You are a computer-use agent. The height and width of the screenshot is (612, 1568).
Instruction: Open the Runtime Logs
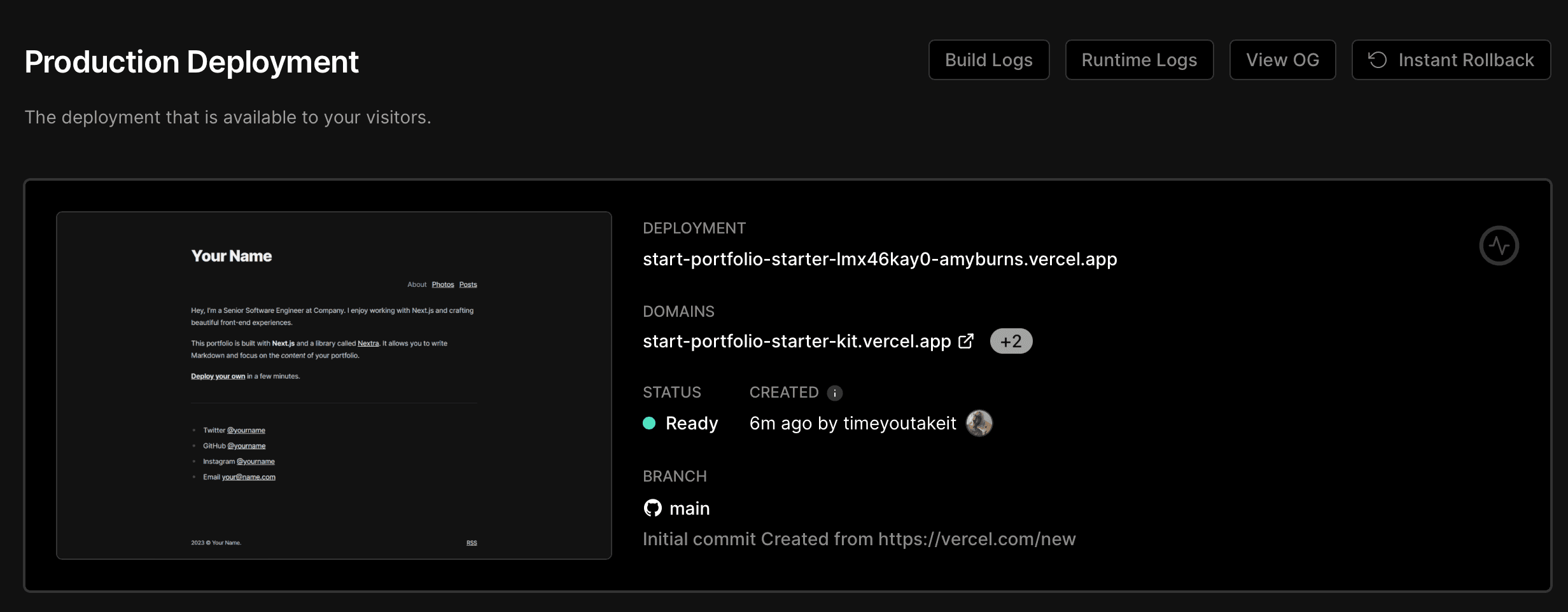(1139, 59)
